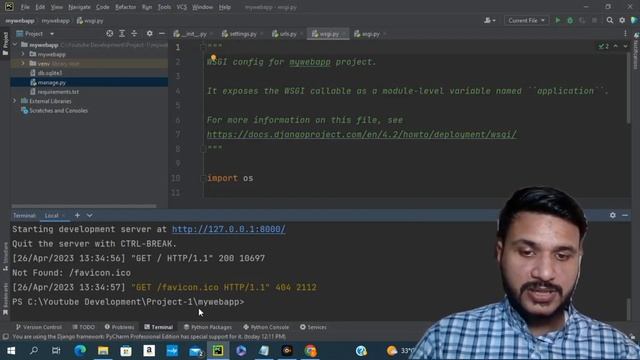This screenshot has width=640, height=360.
Task: Open the Problems tool window
Action: coord(119,327)
